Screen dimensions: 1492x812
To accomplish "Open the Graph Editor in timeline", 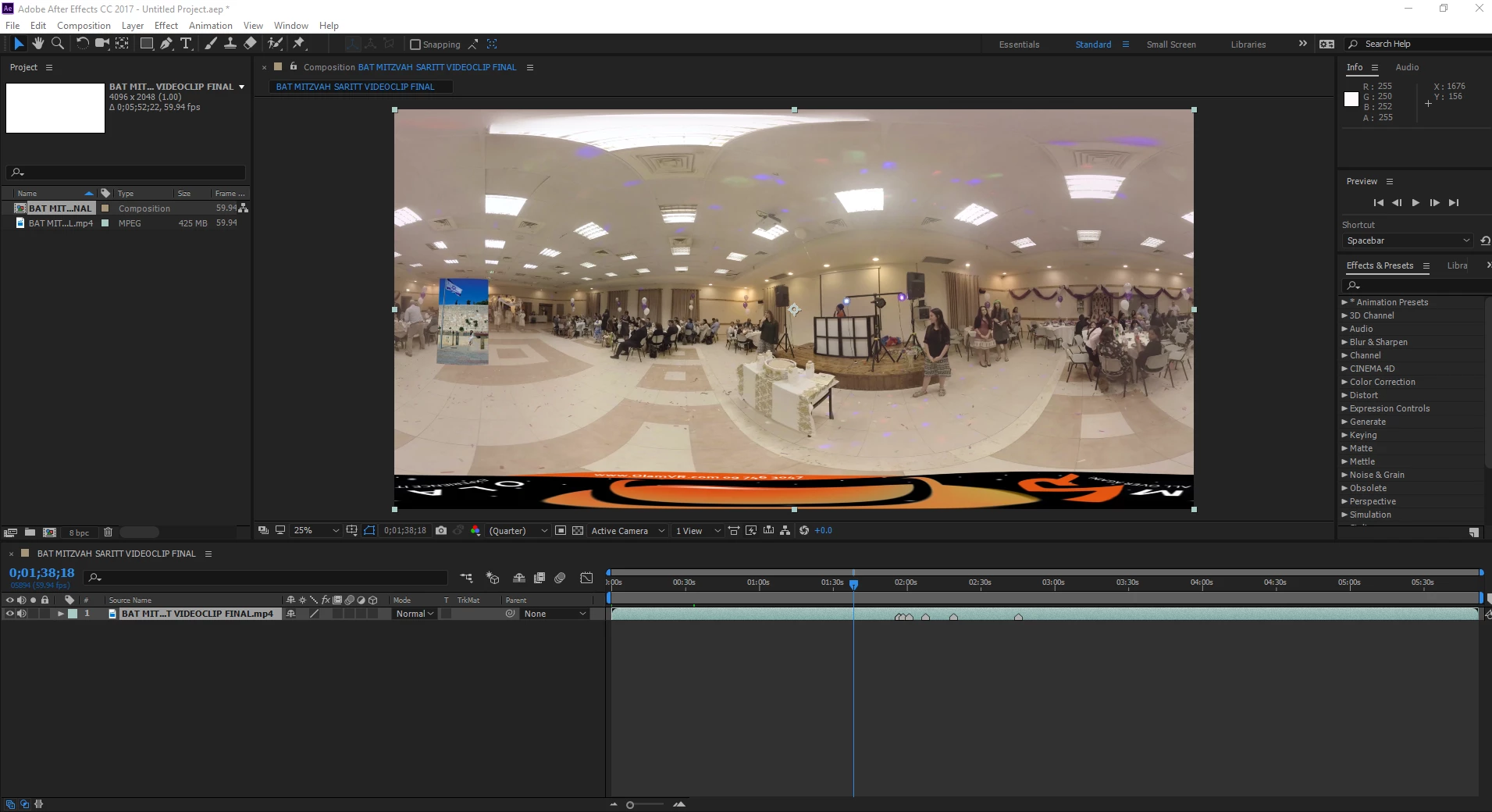I will point(586,578).
